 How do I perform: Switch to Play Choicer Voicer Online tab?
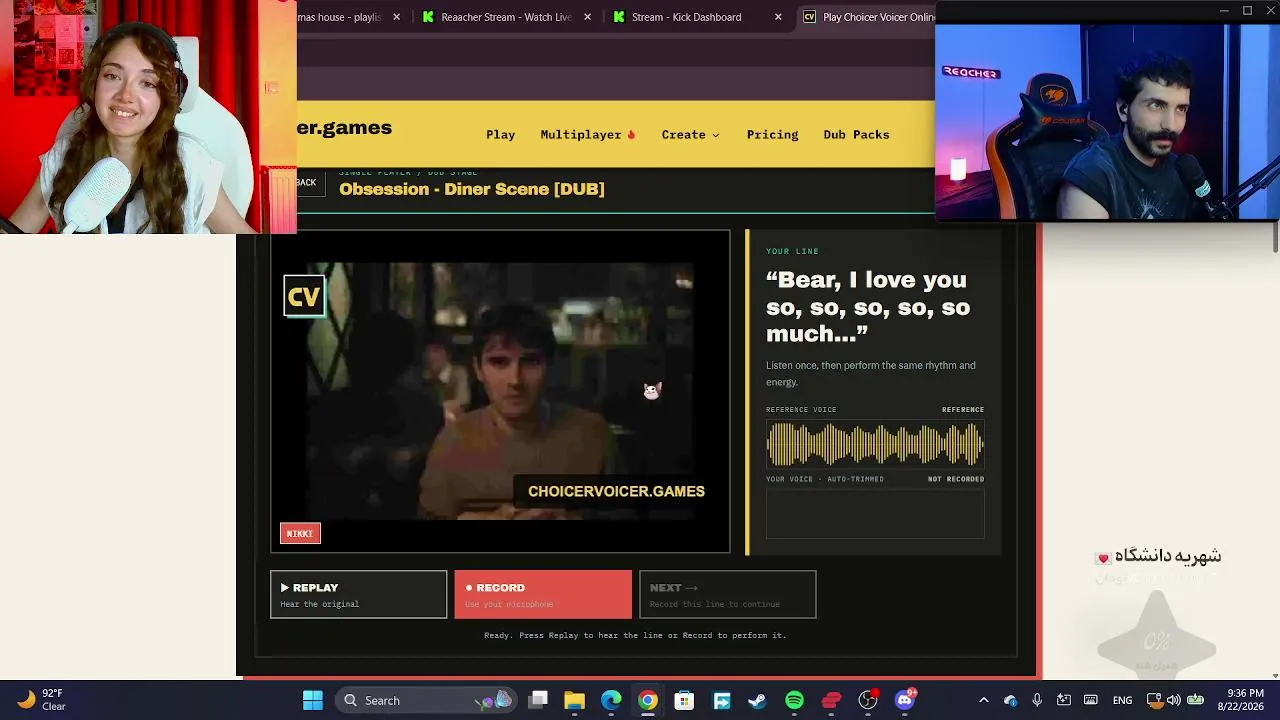click(x=866, y=17)
